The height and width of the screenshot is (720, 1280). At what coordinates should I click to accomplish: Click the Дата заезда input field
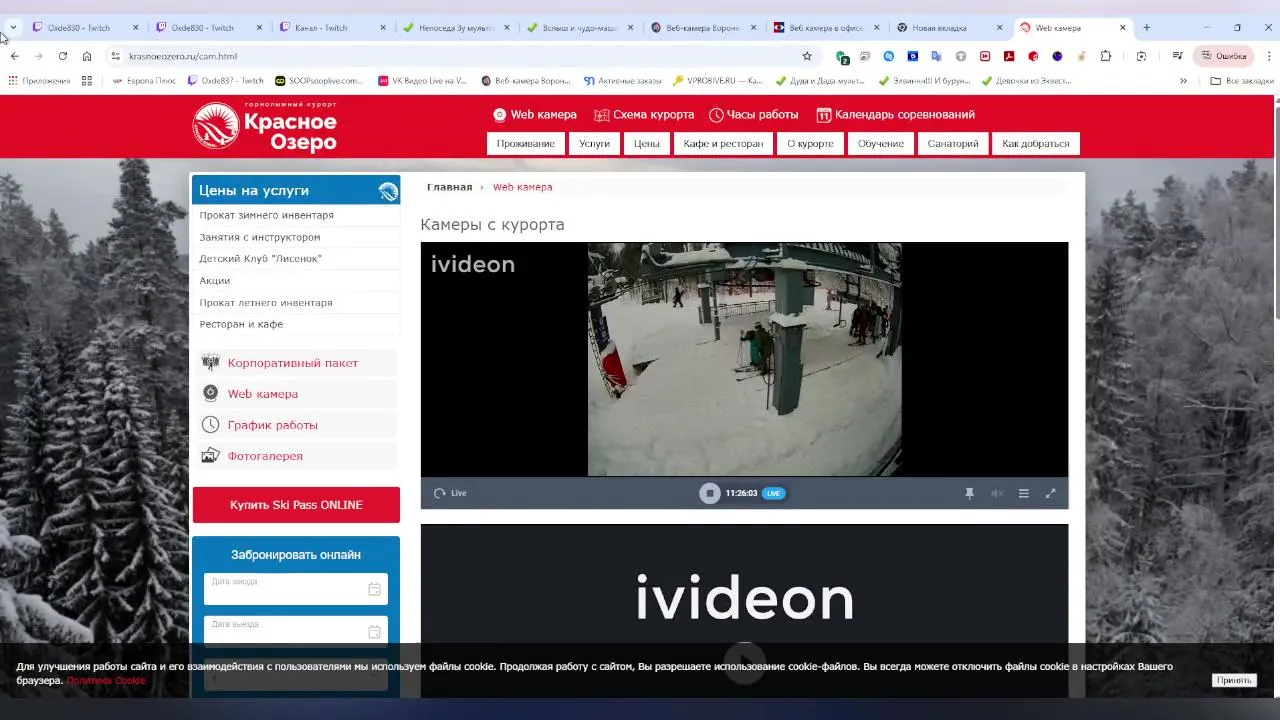click(296, 589)
